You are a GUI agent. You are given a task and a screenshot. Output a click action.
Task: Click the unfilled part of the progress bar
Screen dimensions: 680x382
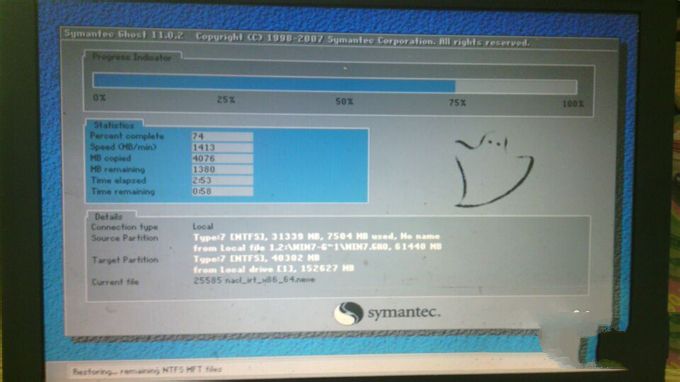[516, 86]
